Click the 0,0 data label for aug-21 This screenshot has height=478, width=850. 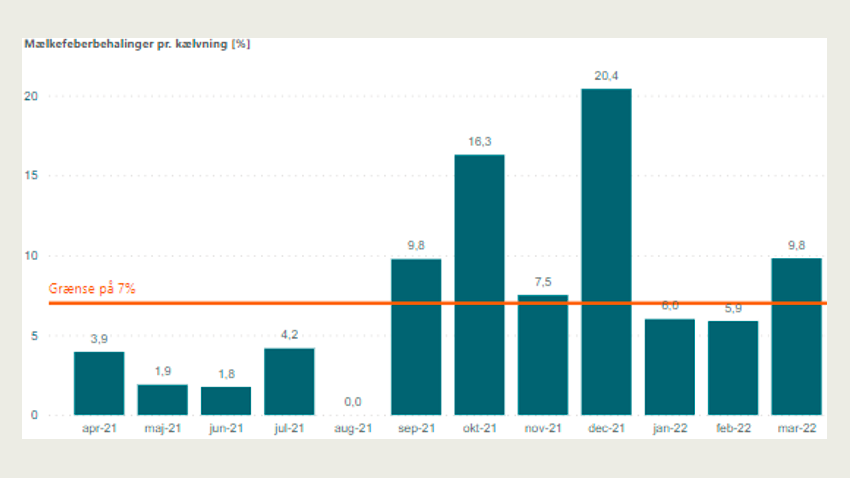click(352, 401)
